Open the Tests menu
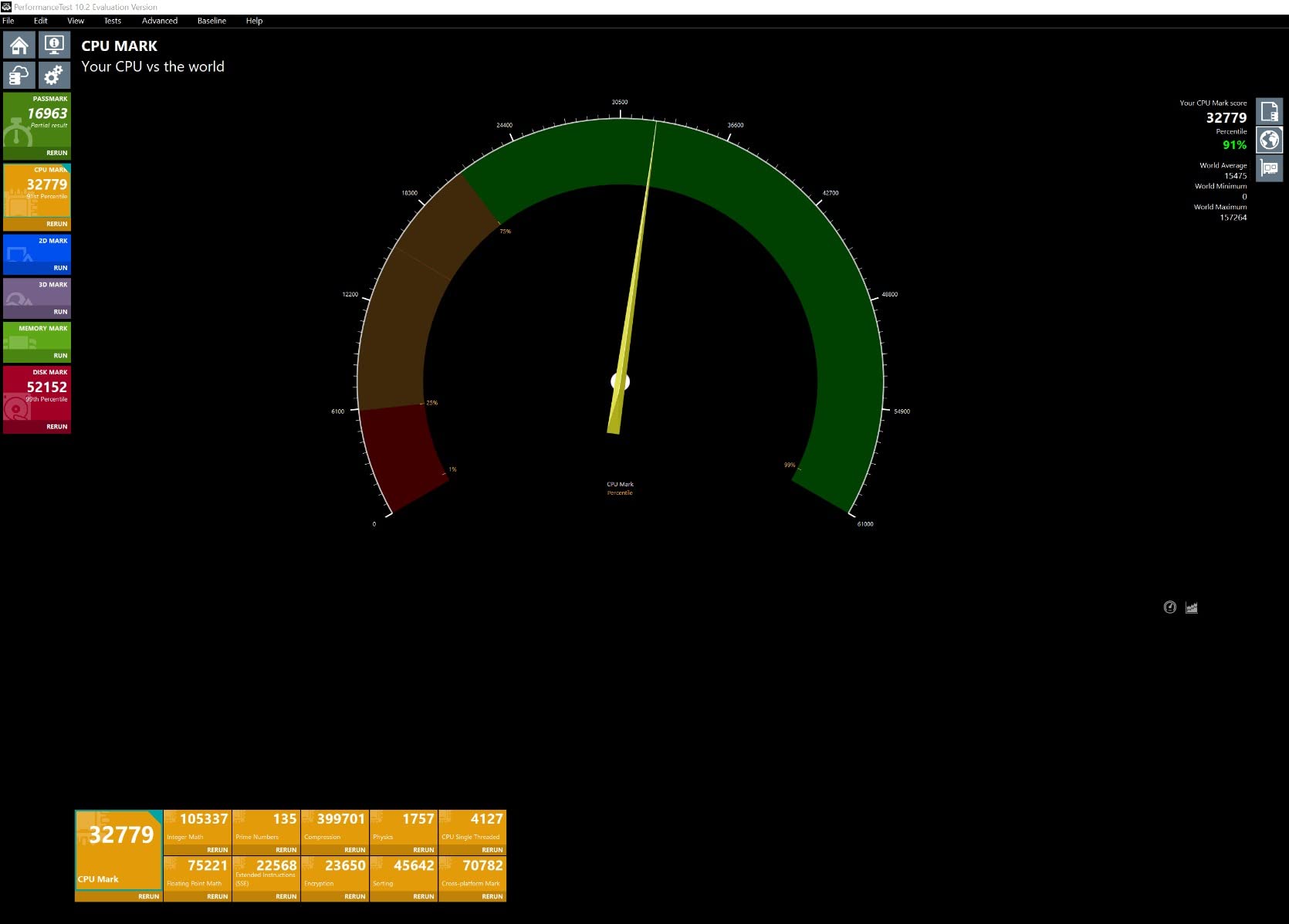This screenshot has height=924, width=1289. click(113, 21)
